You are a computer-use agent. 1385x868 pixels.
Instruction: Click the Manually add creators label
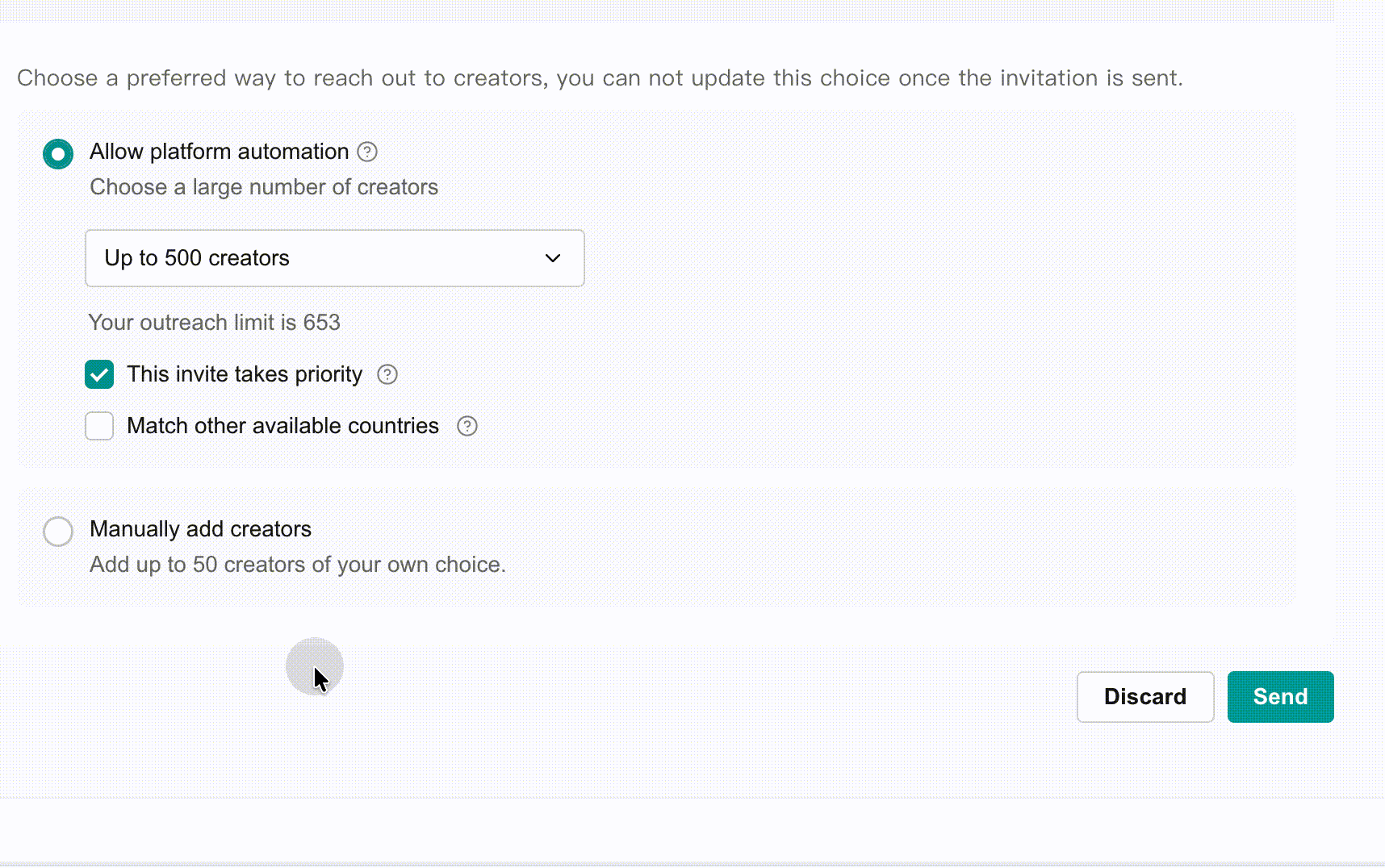[x=200, y=529]
